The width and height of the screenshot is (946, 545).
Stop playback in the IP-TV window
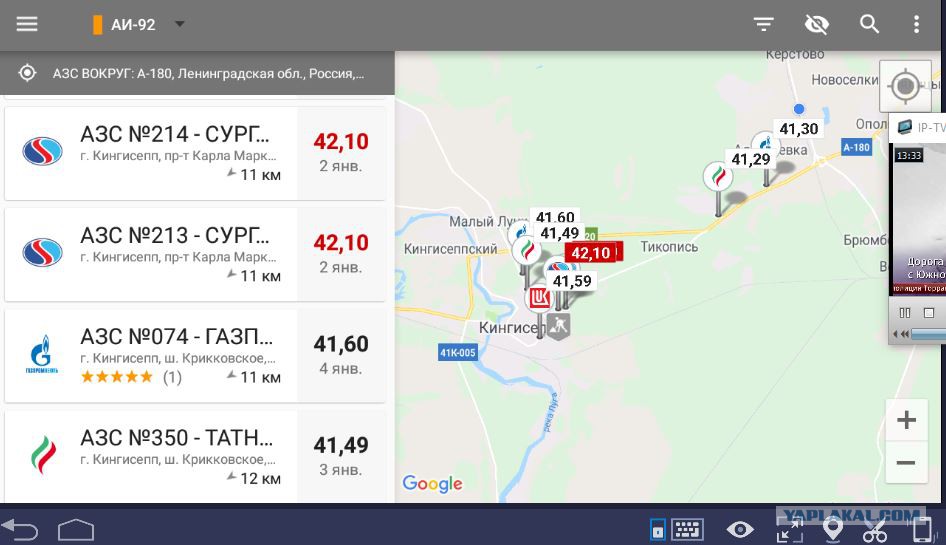929,313
